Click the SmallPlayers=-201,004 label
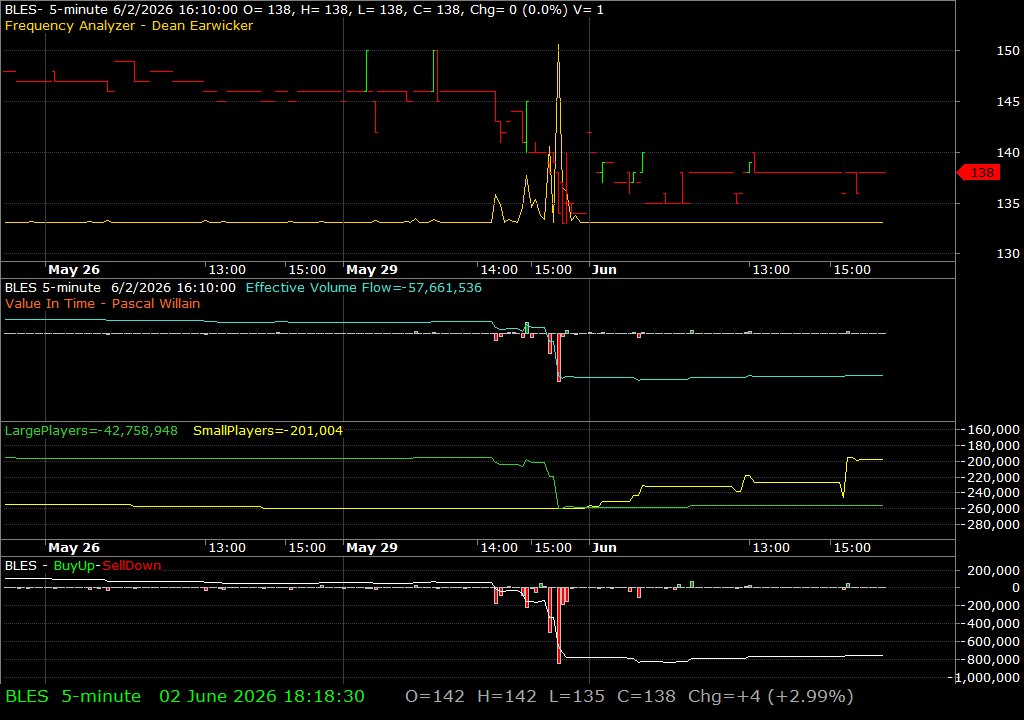This screenshot has width=1024, height=720. [x=268, y=431]
